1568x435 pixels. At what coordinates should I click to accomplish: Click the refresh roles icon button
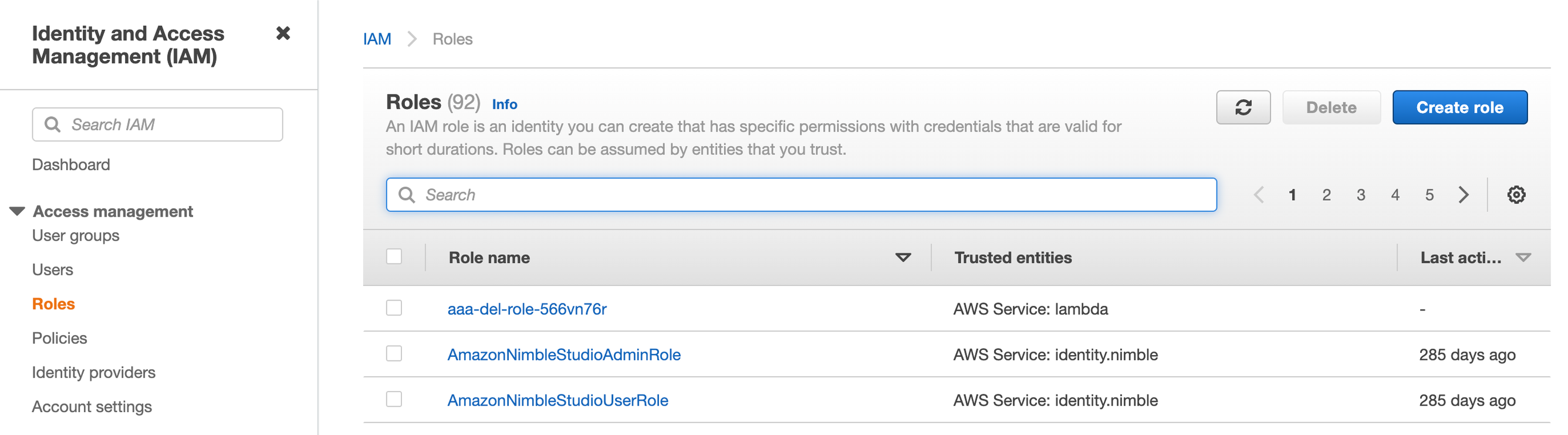click(1242, 108)
